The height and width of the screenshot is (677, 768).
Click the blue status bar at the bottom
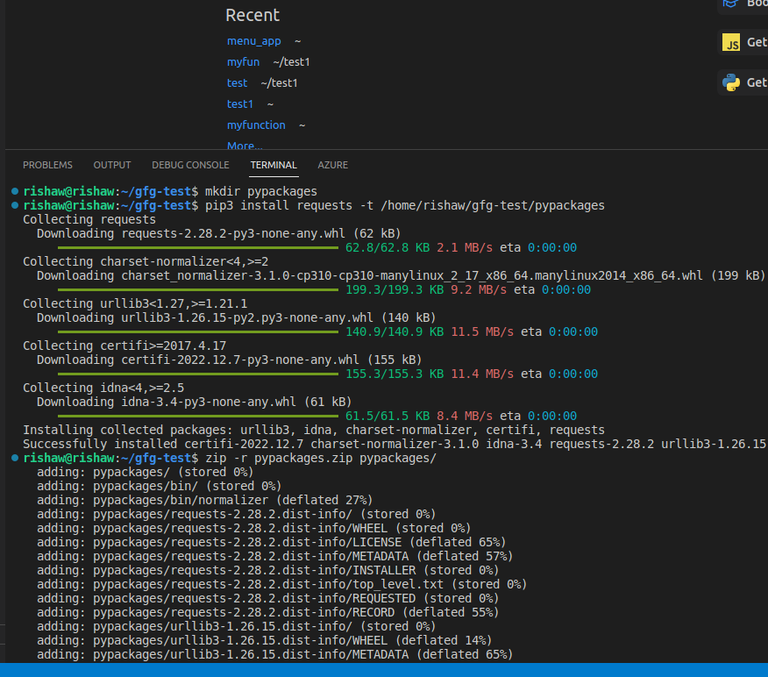(x=384, y=669)
